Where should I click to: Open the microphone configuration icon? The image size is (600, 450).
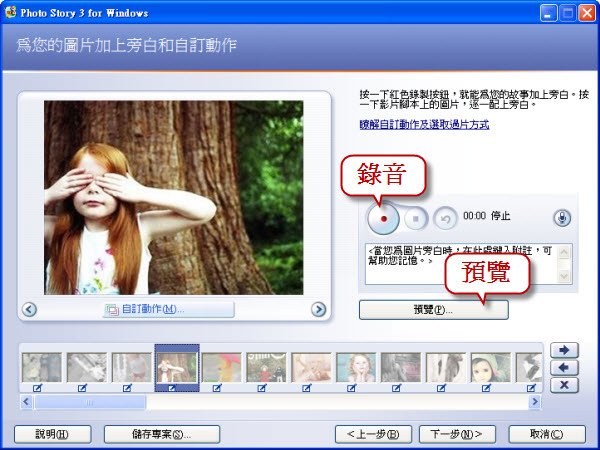562,218
